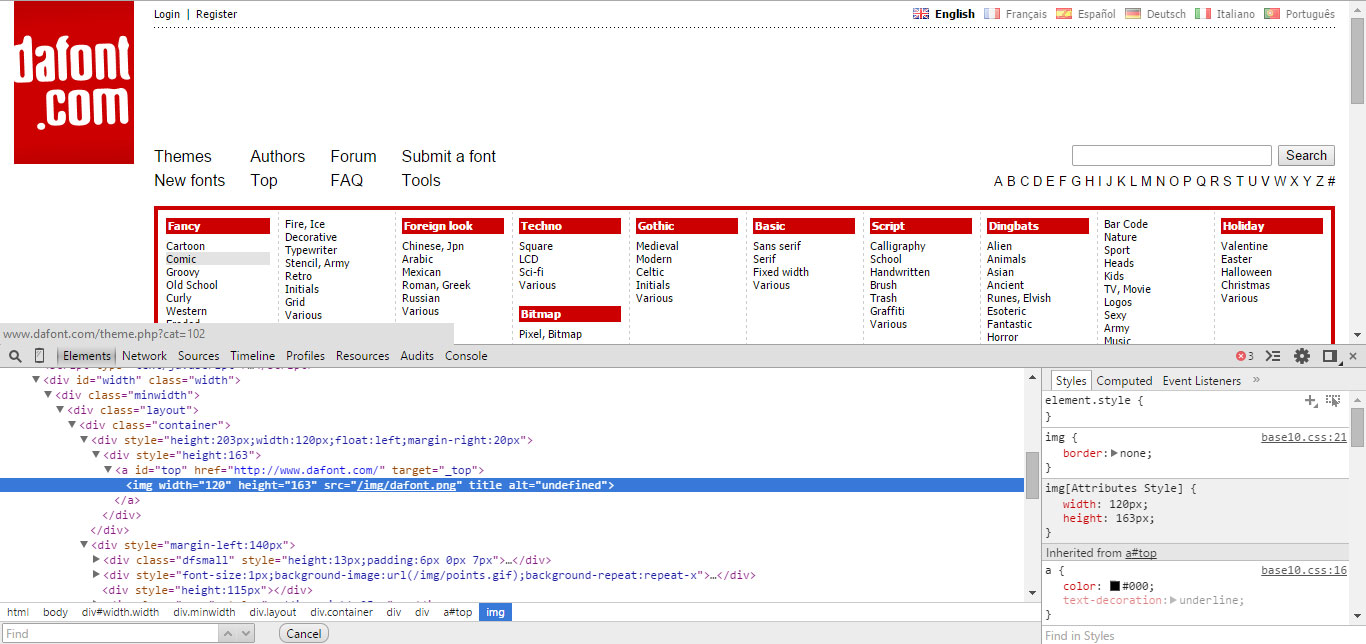This screenshot has height=644, width=1366.
Task: Open the Authors link
Action: pyautogui.click(x=277, y=156)
